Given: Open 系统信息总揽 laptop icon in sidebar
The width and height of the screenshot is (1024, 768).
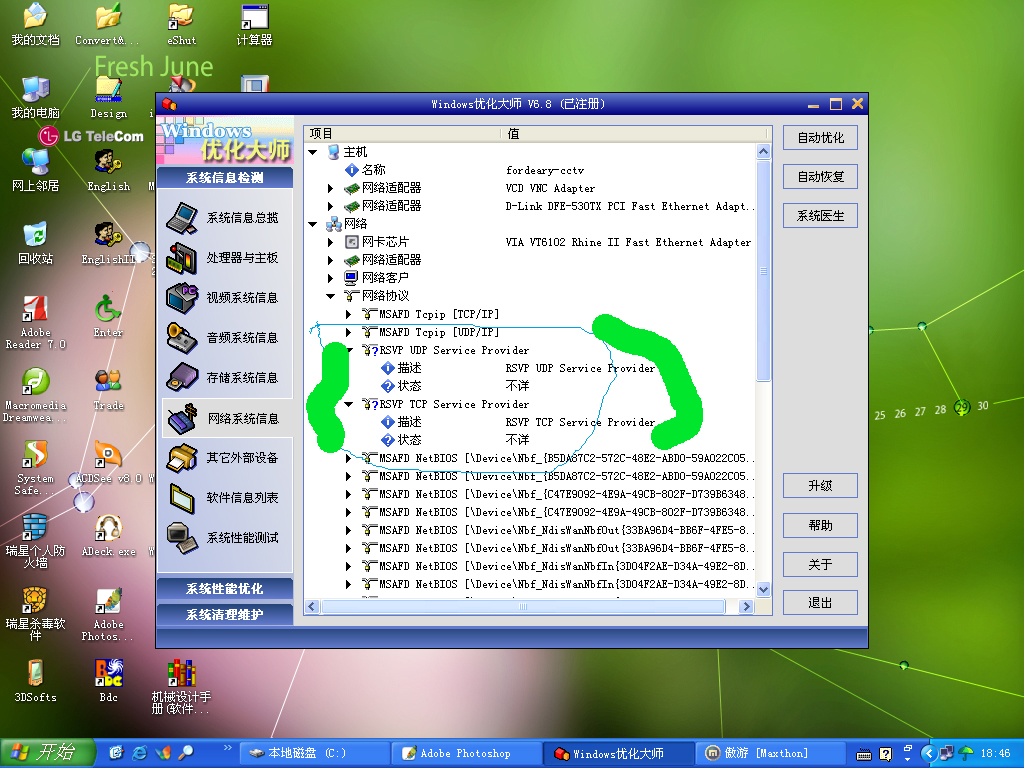Looking at the screenshot, I should click(182, 217).
